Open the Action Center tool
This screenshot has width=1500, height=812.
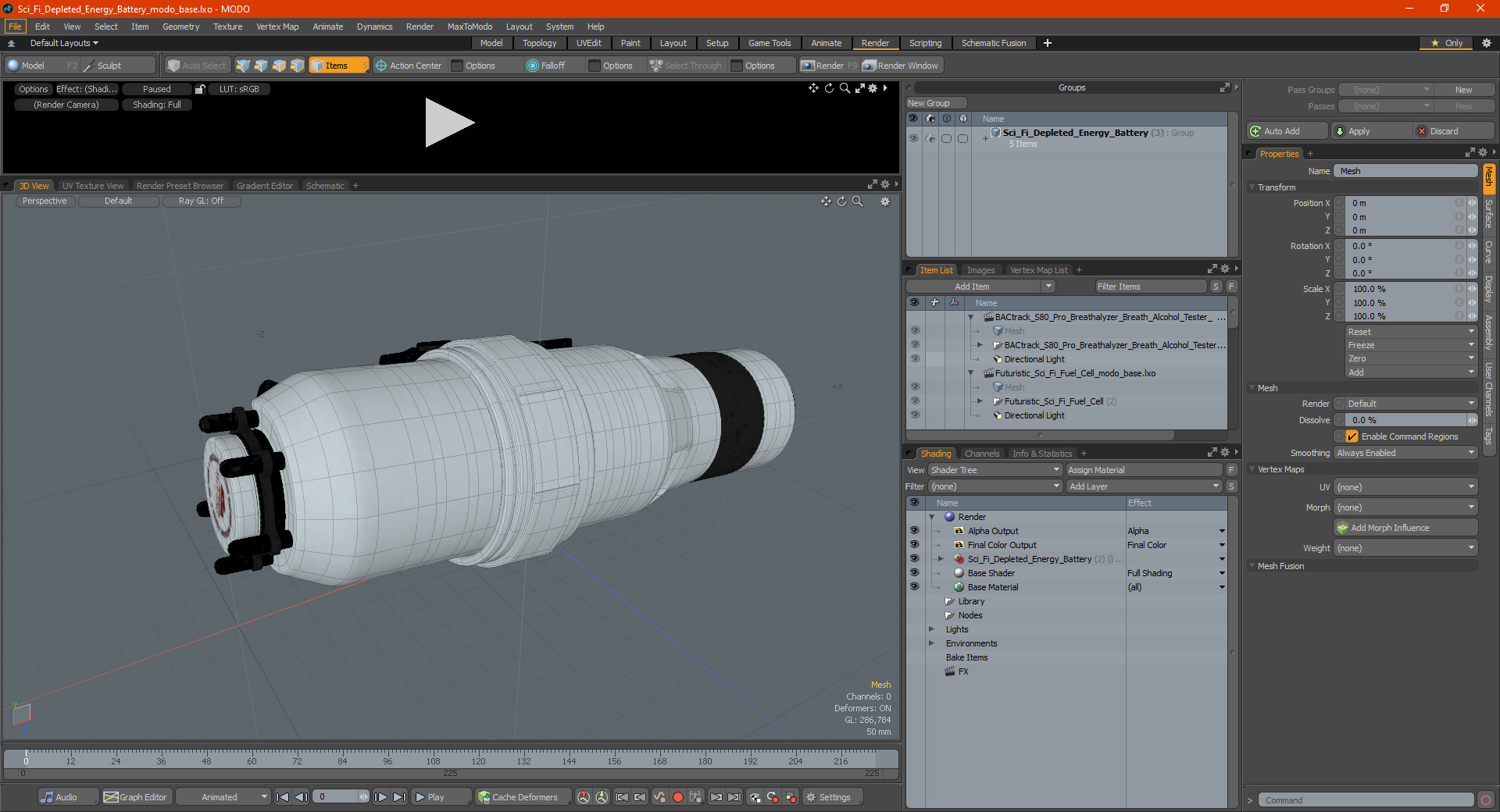pyautogui.click(x=408, y=66)
